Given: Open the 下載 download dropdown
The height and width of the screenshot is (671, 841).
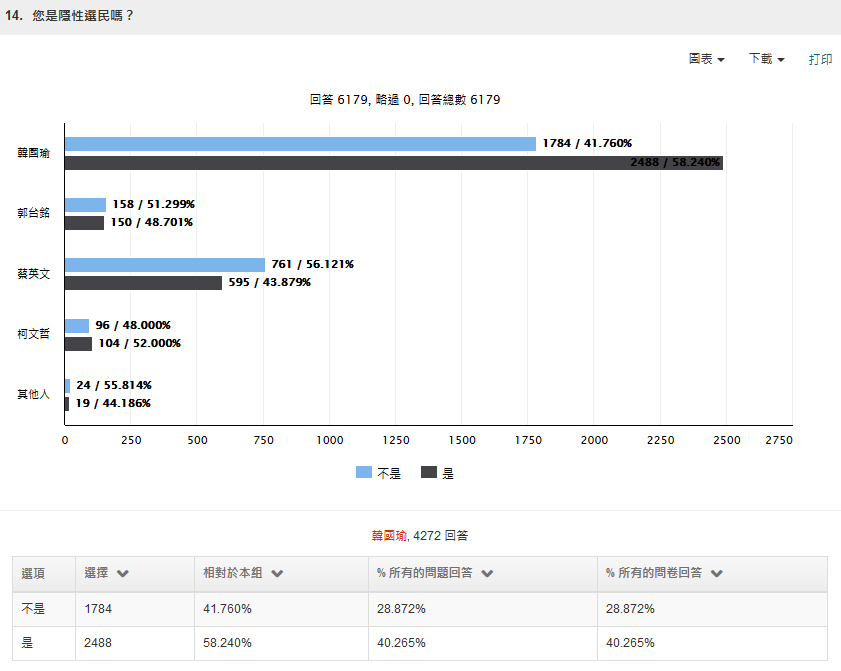Looking at the screenshot, I should coord(766,59).
